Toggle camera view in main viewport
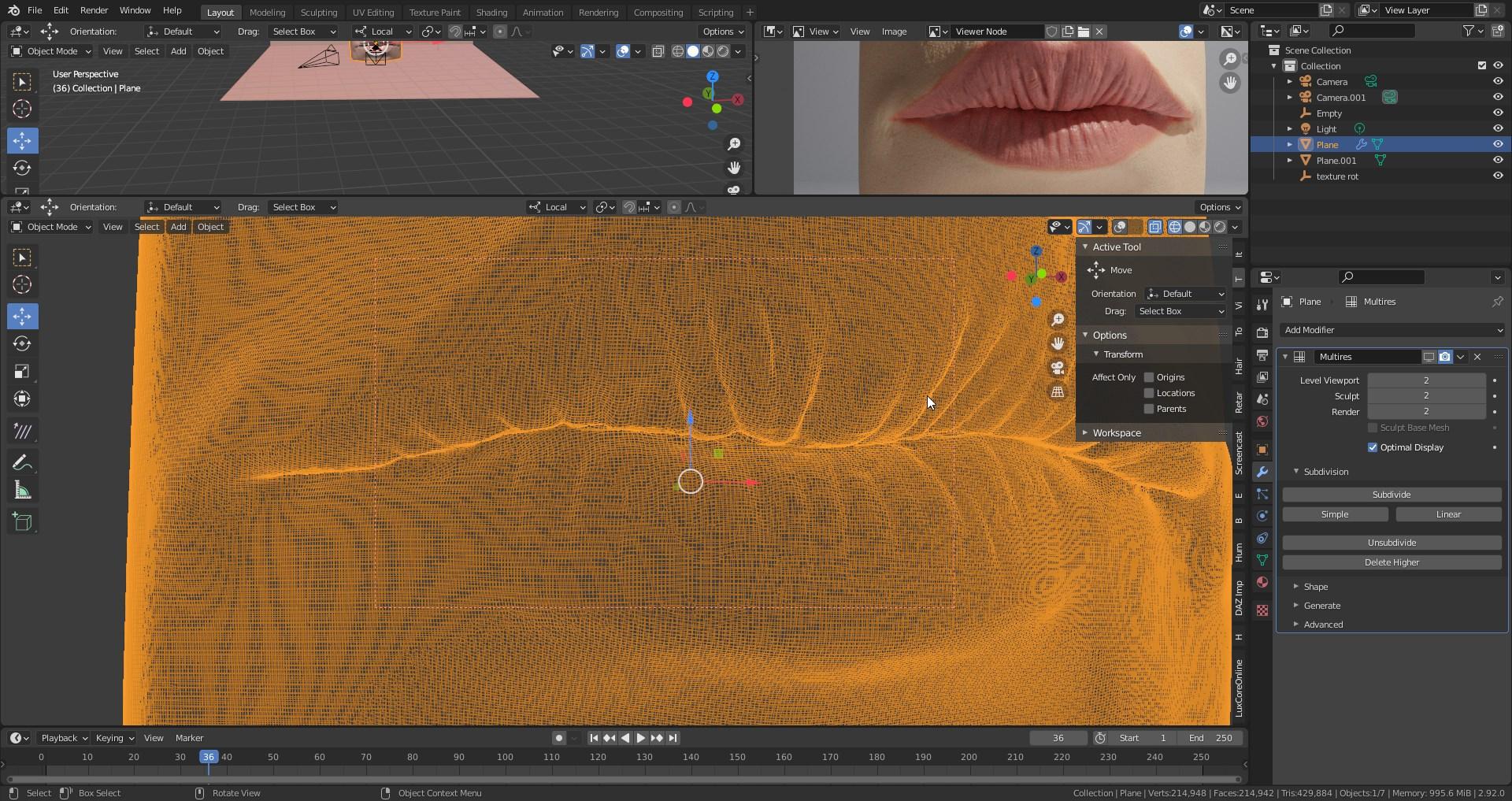 coord(1058,368)
